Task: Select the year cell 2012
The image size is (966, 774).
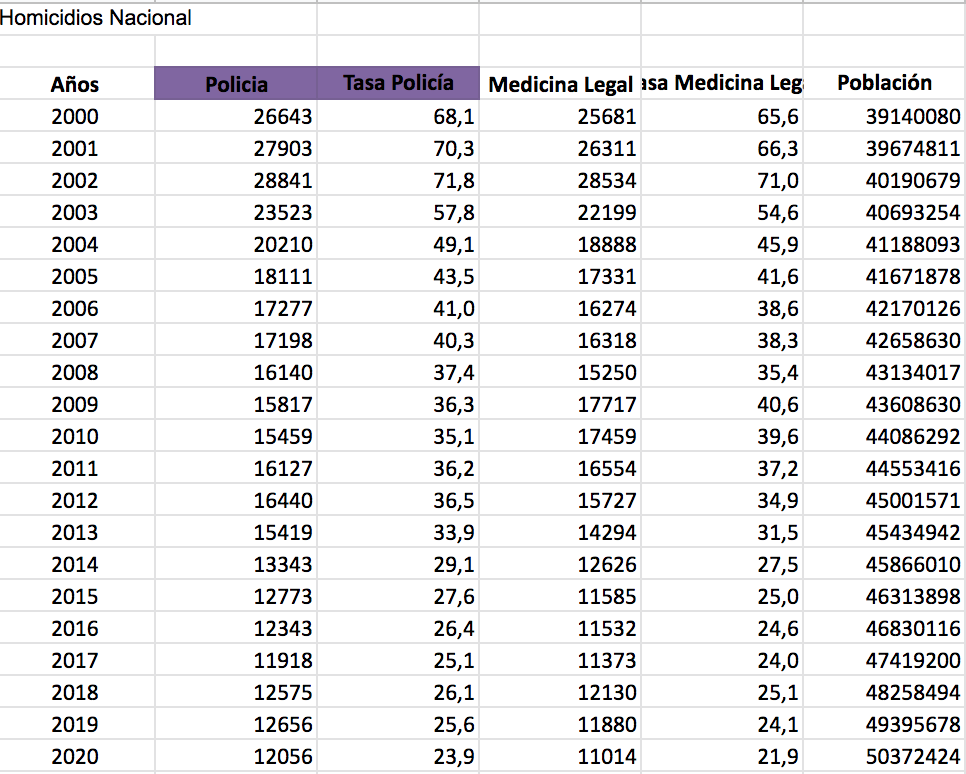Action: point(75,501)
